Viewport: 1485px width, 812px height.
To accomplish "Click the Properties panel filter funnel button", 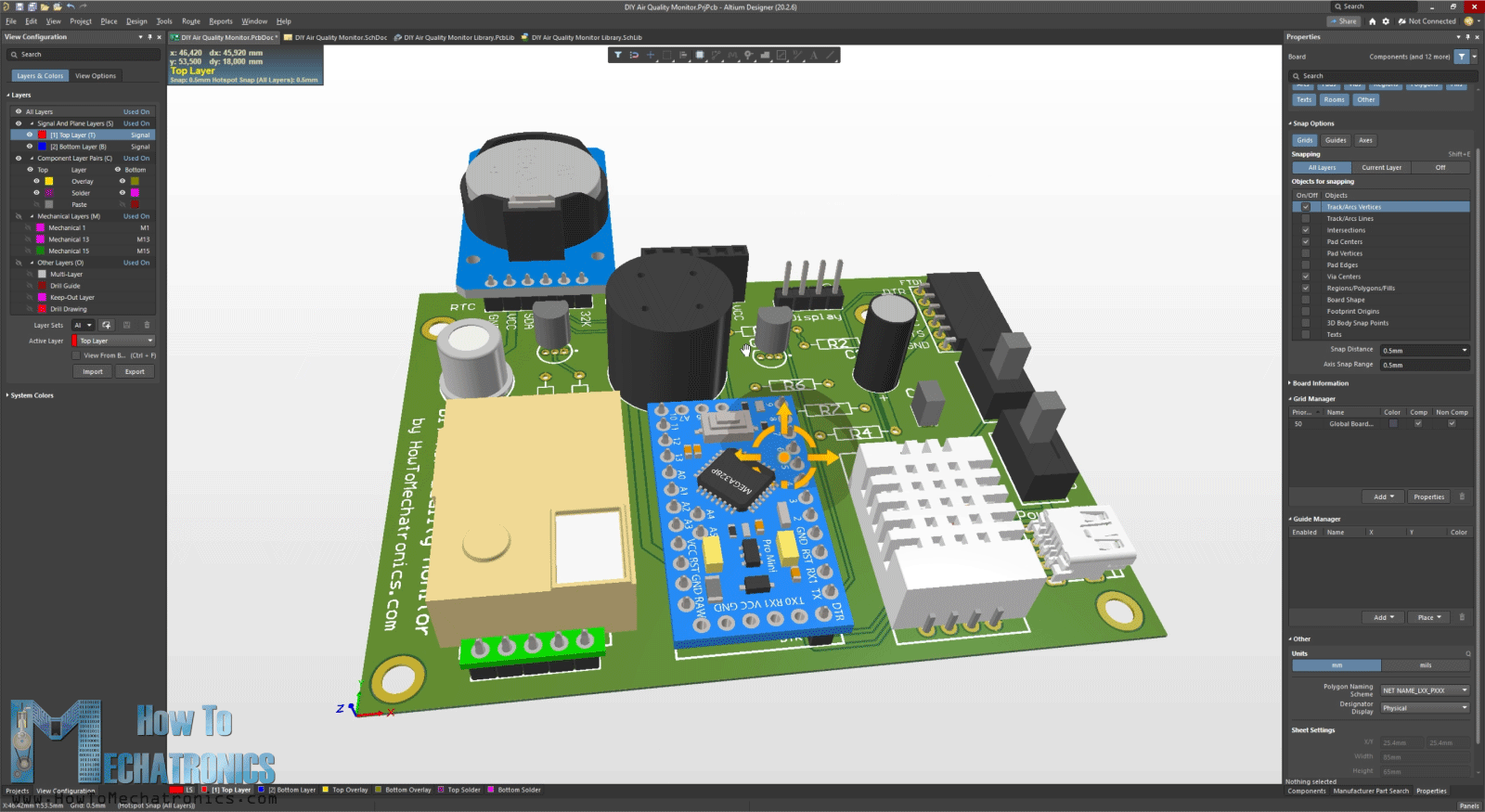I will [1462, 57].
